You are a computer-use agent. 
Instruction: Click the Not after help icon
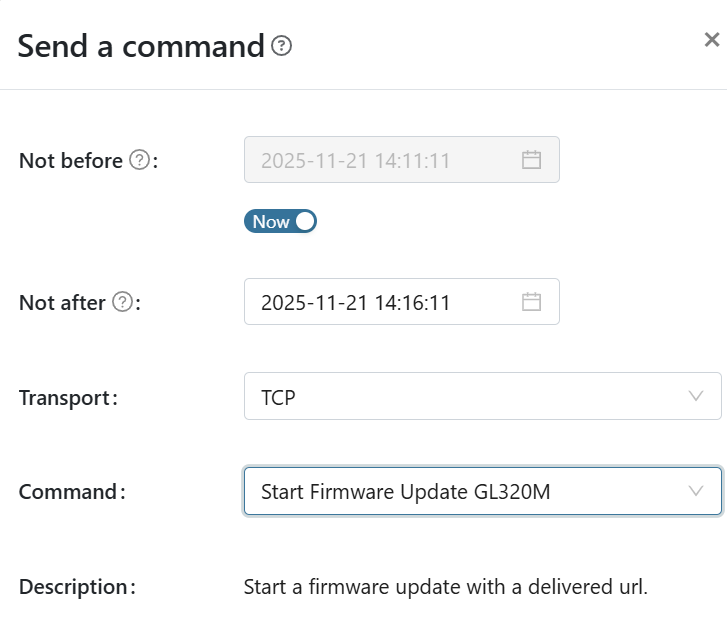click(122, 302)
